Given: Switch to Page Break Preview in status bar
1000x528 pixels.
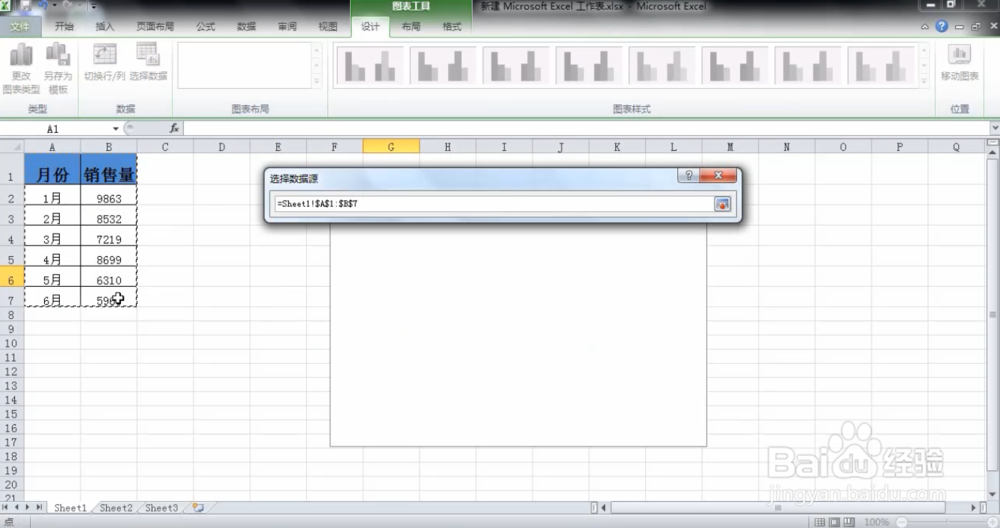Looking at the screenshot, I should [849, 522].
